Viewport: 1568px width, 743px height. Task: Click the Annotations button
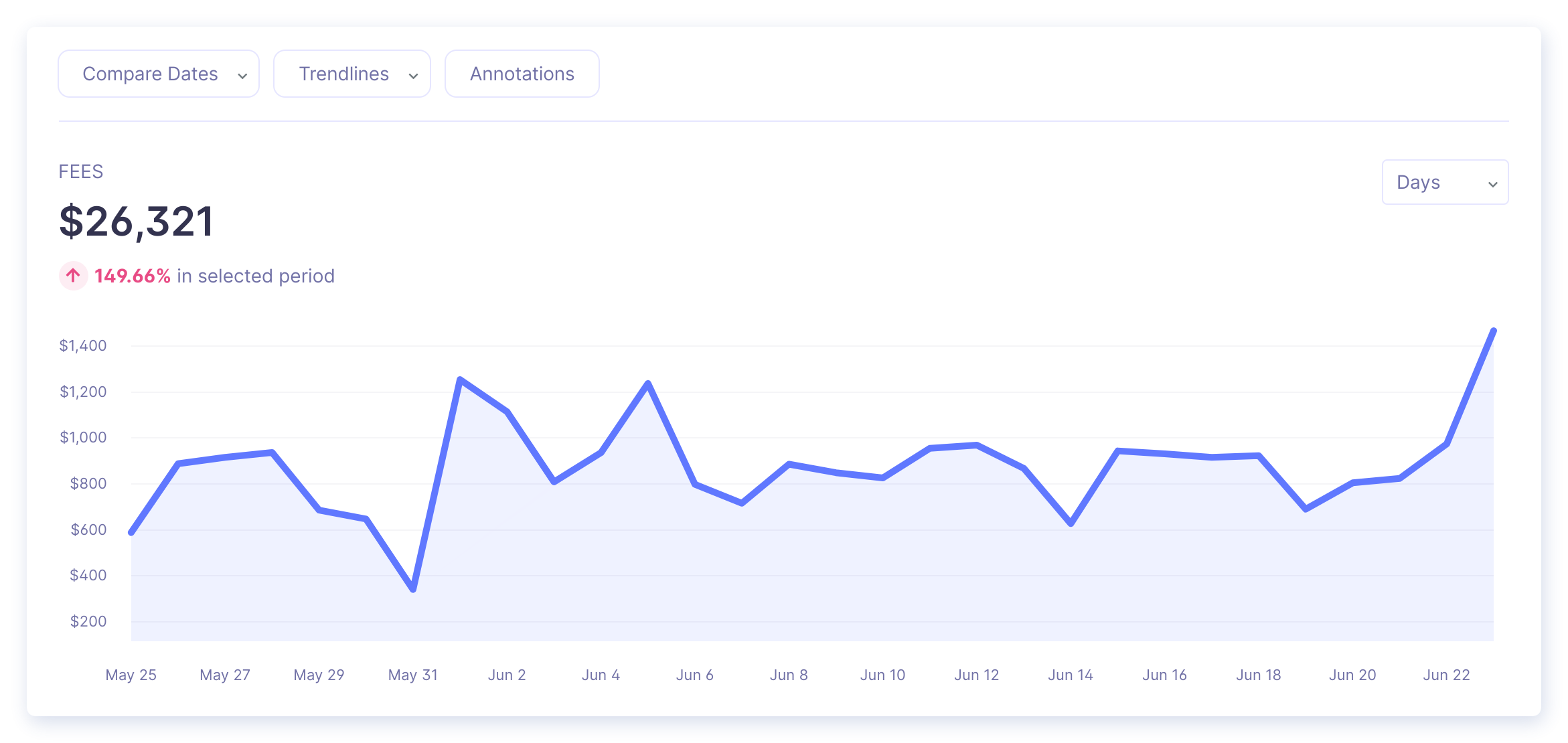(522, 74)
